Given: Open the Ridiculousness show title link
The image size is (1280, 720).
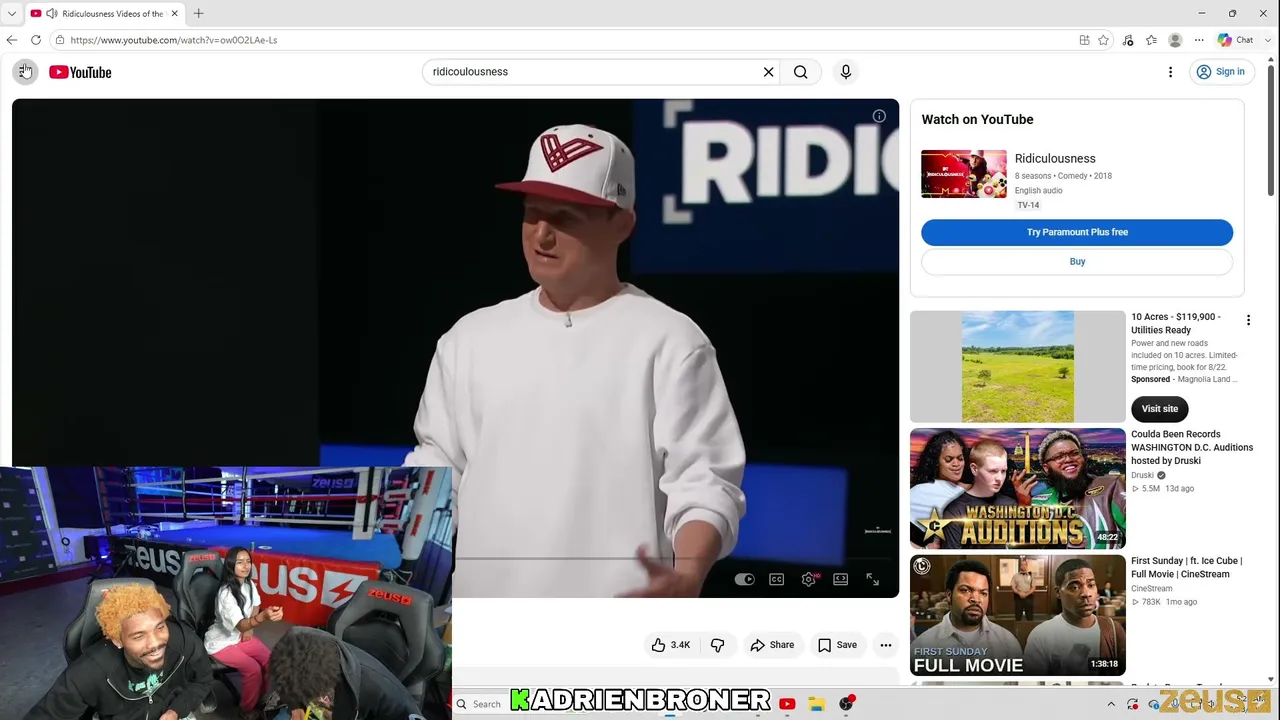Looking at the screenshot, I should pyautogui.click(x=1055, y=158).
